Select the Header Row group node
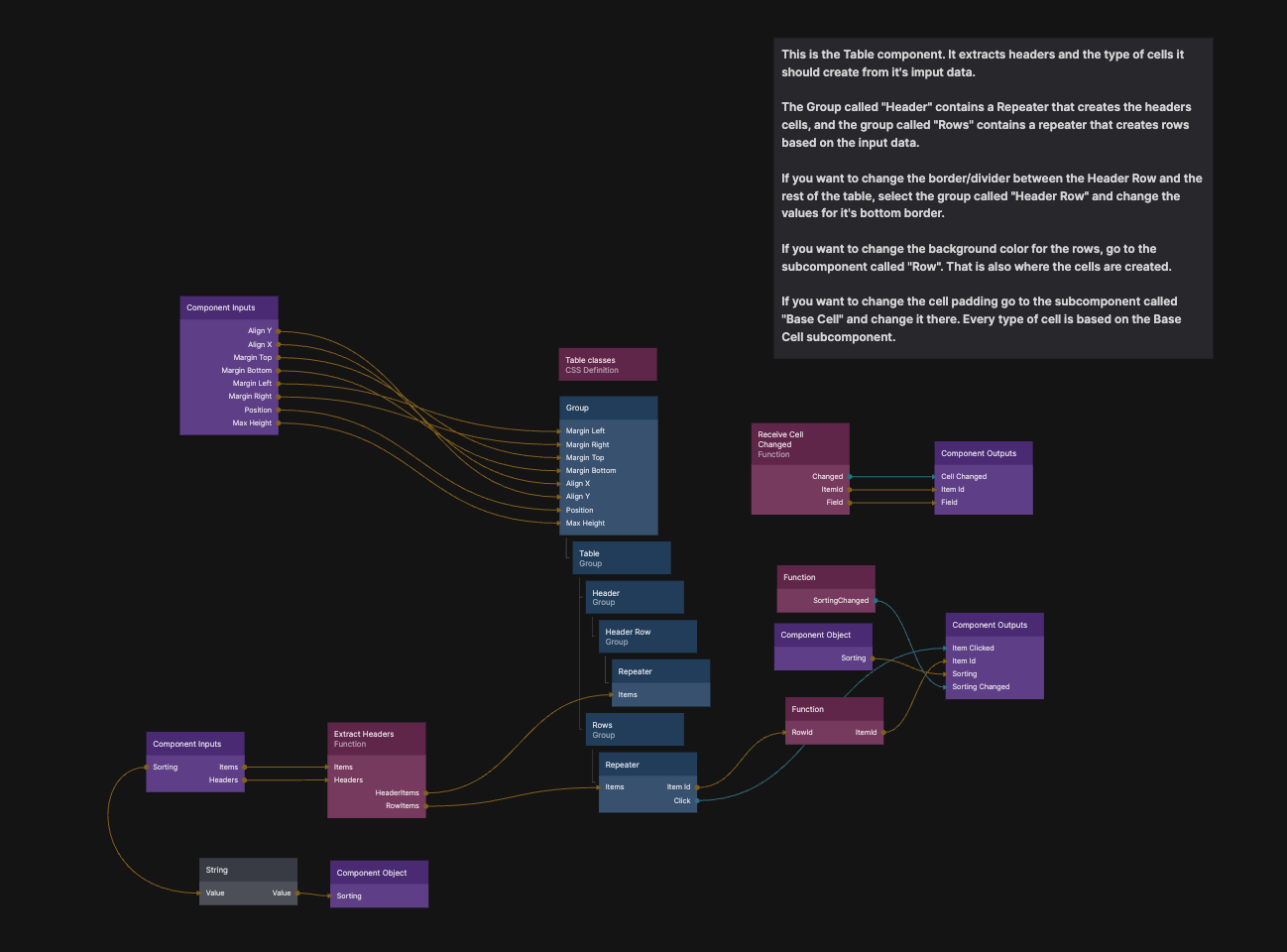 [646, 636]
